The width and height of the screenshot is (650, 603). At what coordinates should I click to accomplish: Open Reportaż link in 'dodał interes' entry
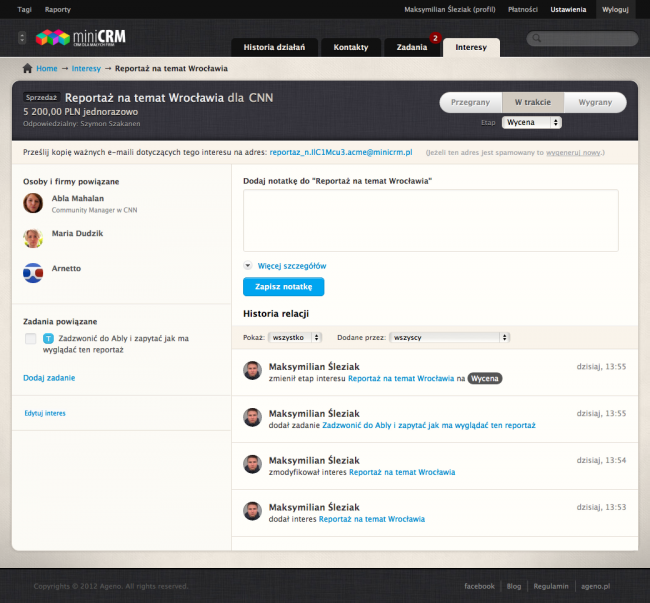click(372, 519)
